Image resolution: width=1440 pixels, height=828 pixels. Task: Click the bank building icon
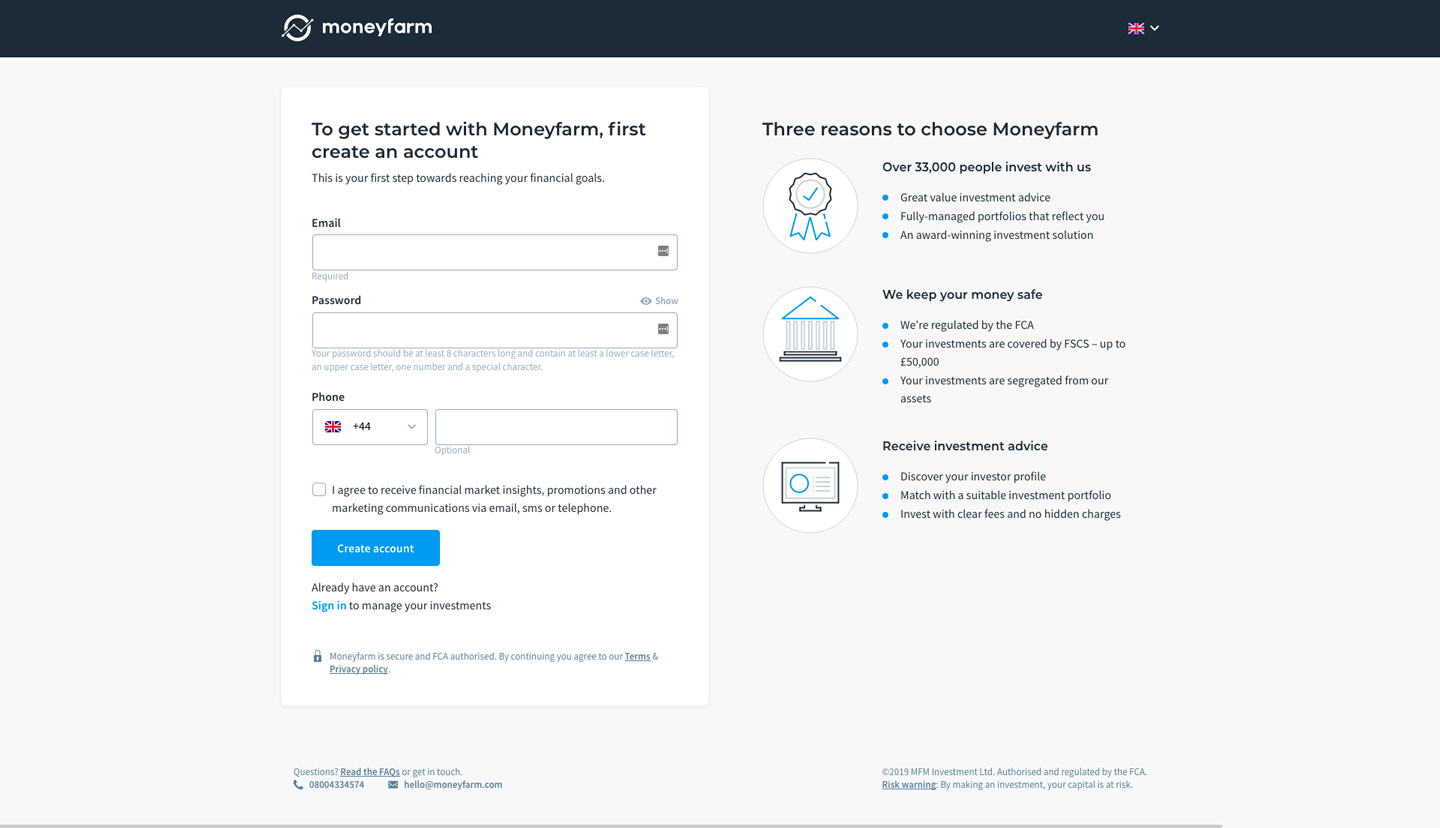[810, 334]
